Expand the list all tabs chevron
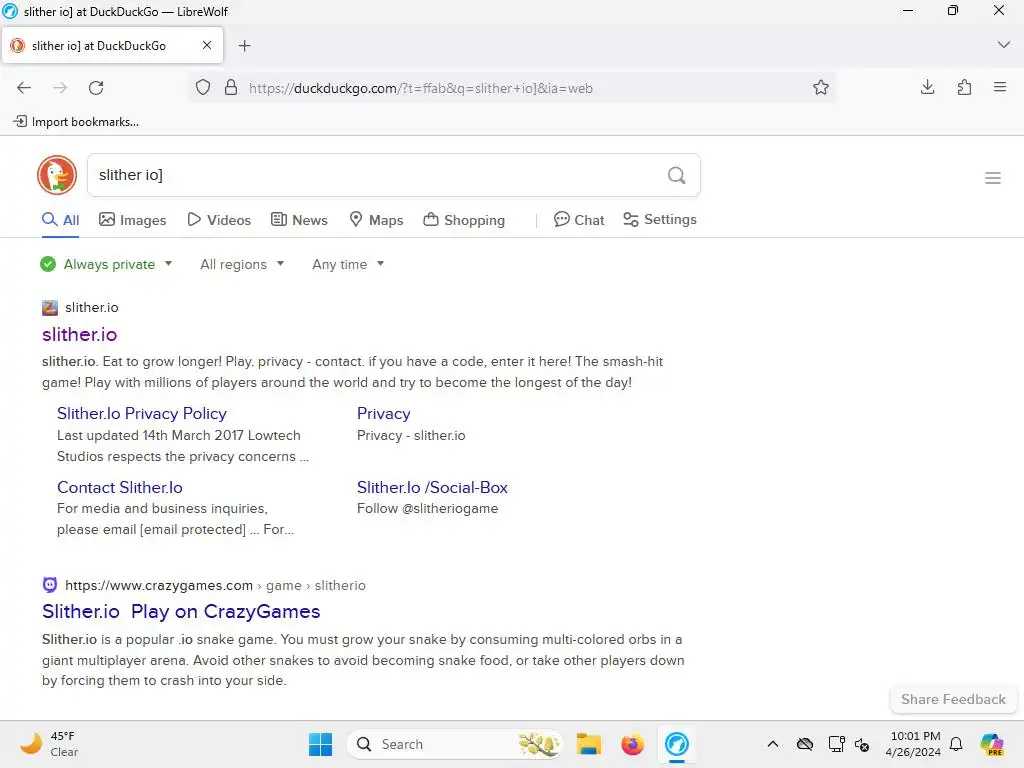Screen dimensions: 1024x768 tap(1004, 45)
